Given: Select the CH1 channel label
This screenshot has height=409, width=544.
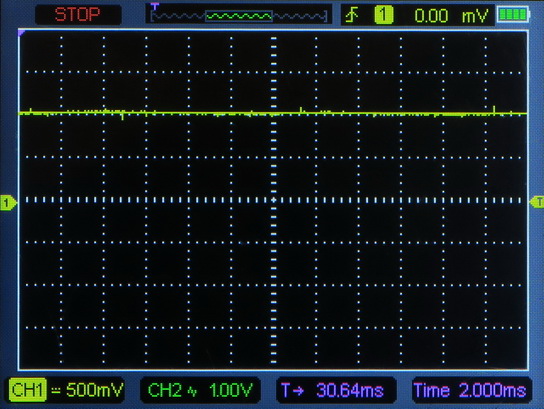Looking at the screenshot, I should pos(27,390).
